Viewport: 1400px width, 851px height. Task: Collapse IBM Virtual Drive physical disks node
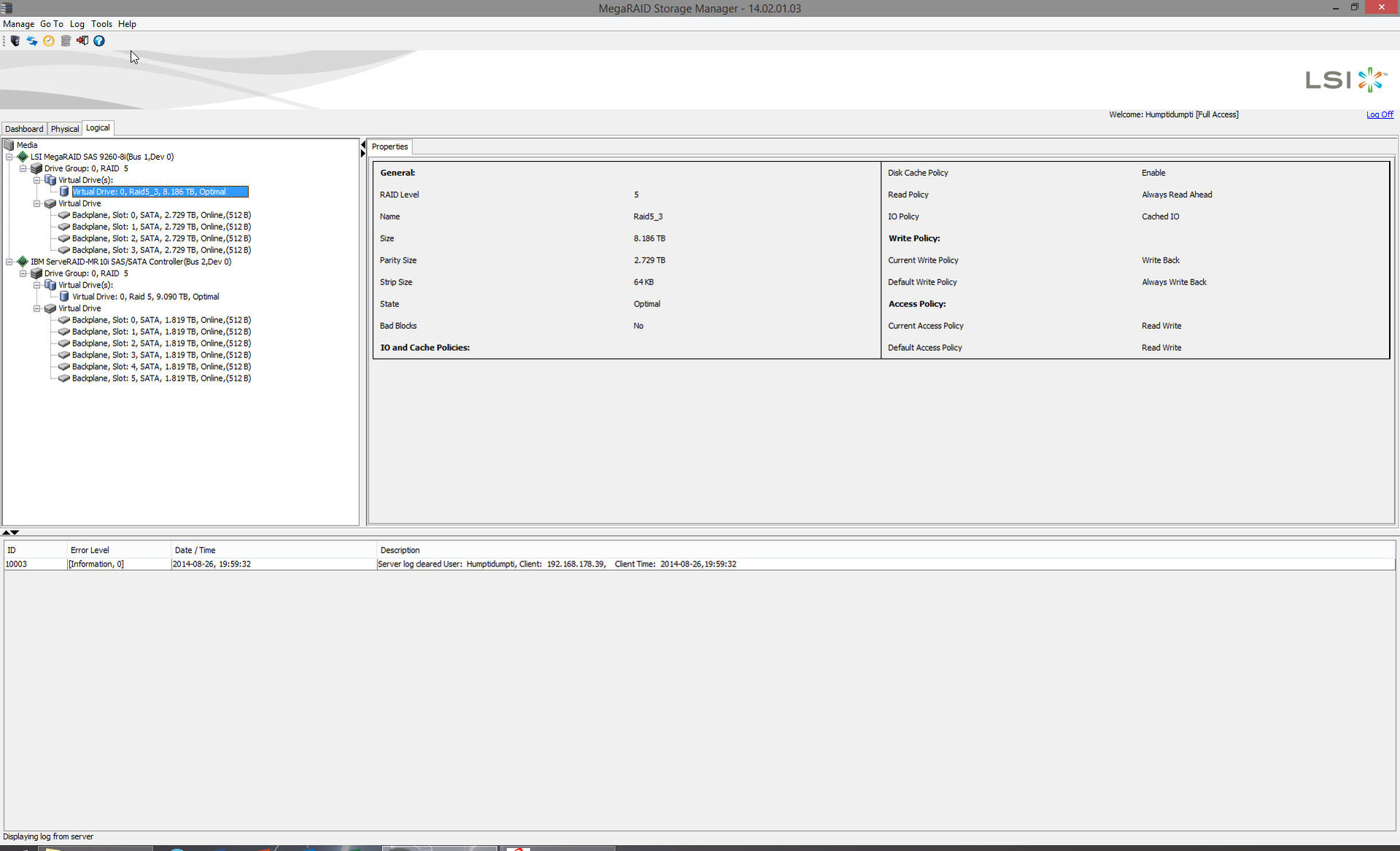click(x=36, y=308)
